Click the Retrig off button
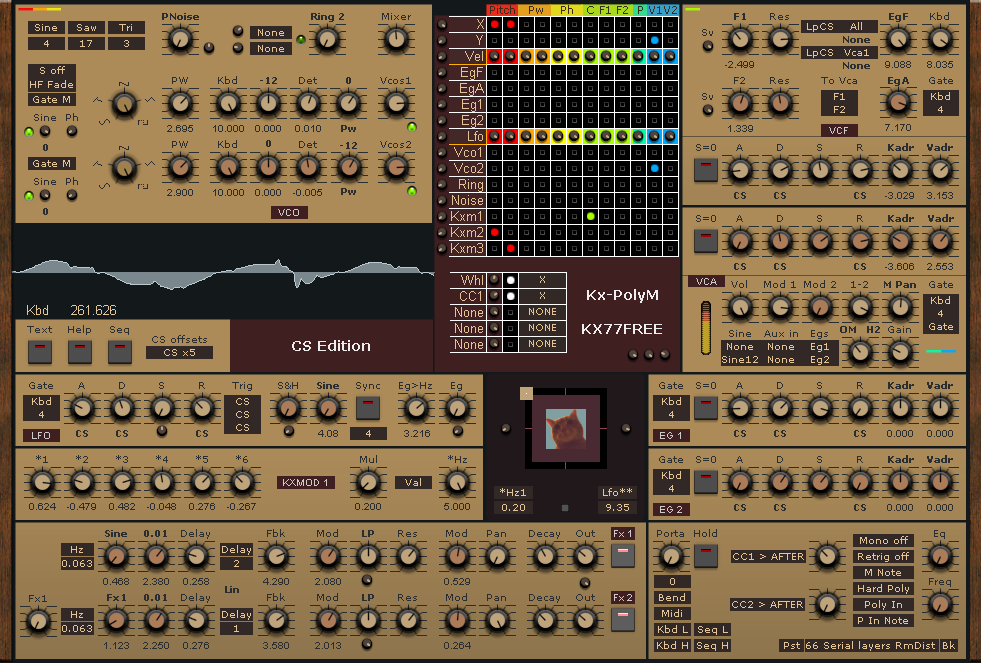Screen dimensions: 981x663 [x=883, y=556]
